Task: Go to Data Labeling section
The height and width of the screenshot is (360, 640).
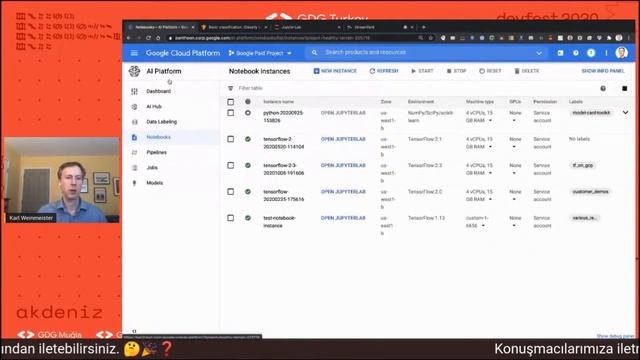Action: click(162, 122)
